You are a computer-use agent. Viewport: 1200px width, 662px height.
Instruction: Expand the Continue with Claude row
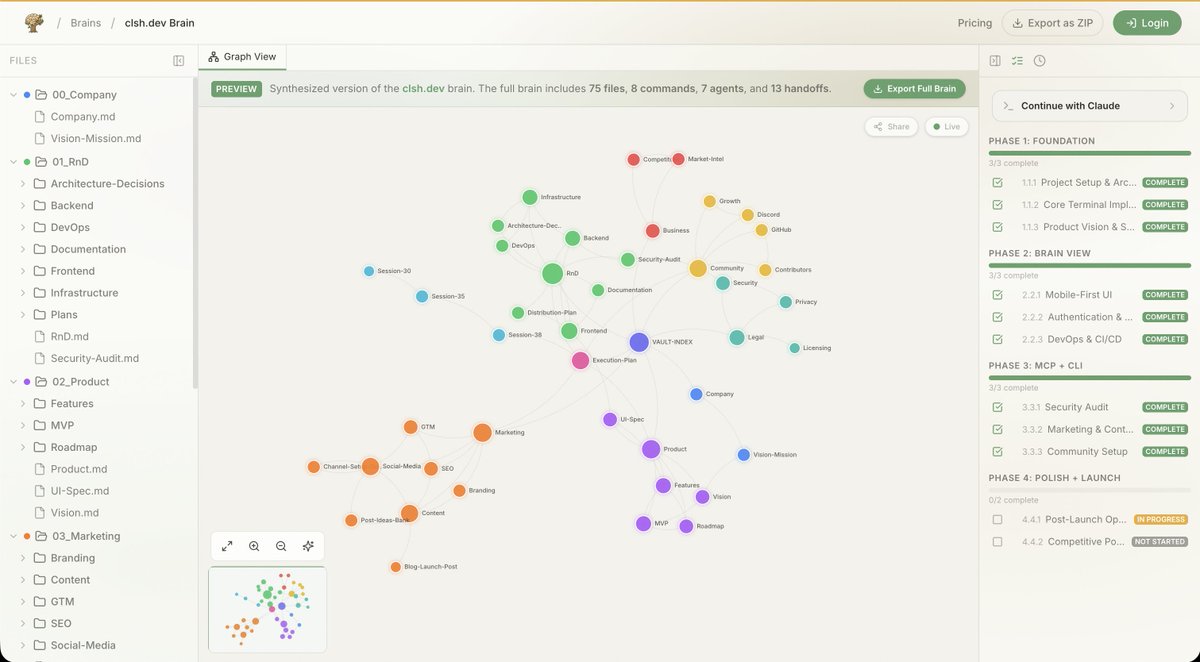point(1089,106)
